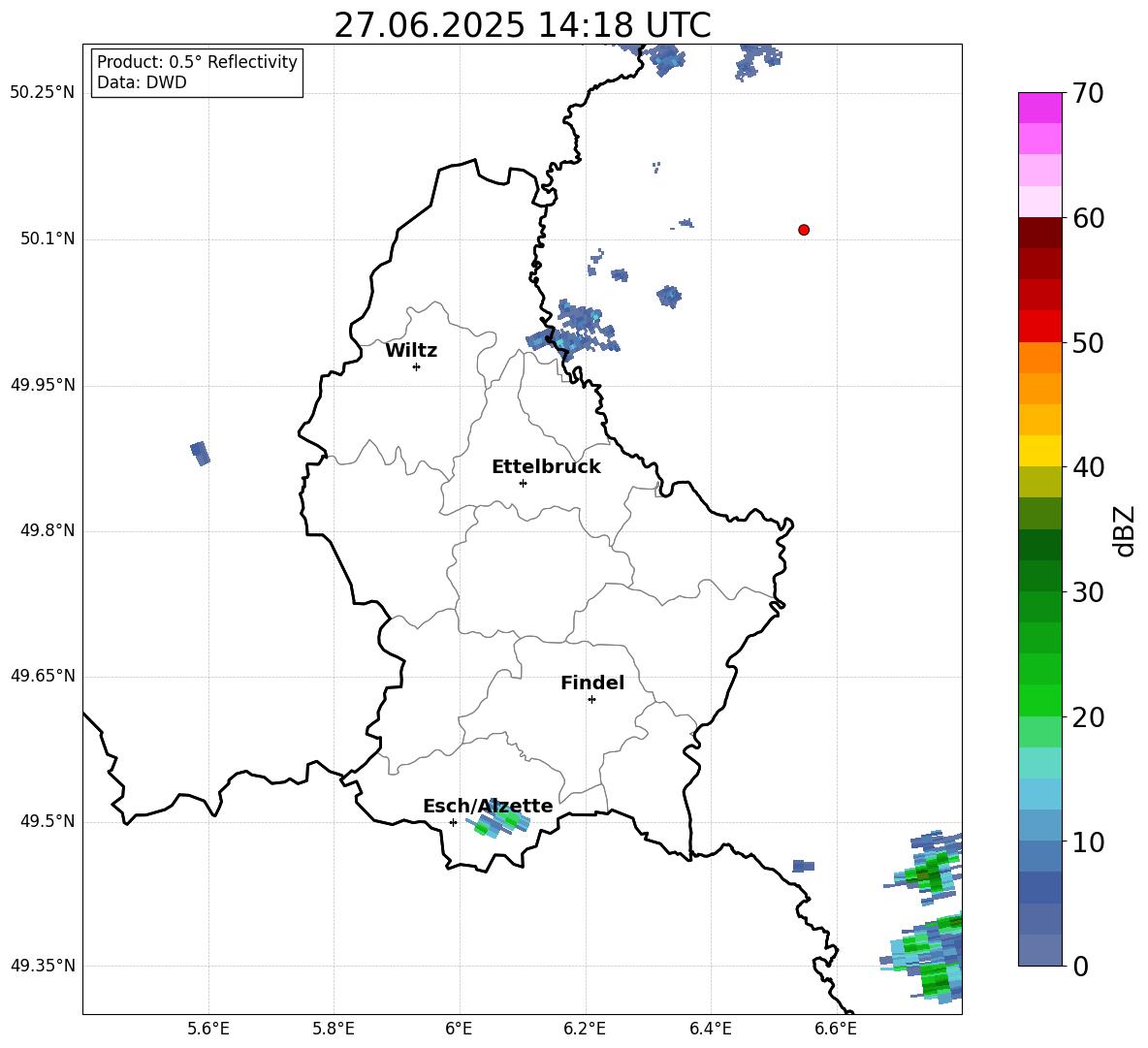
Task: Click the 'Product: 0.5° Reflectivity' text
Action: click(x=197, y=62)
